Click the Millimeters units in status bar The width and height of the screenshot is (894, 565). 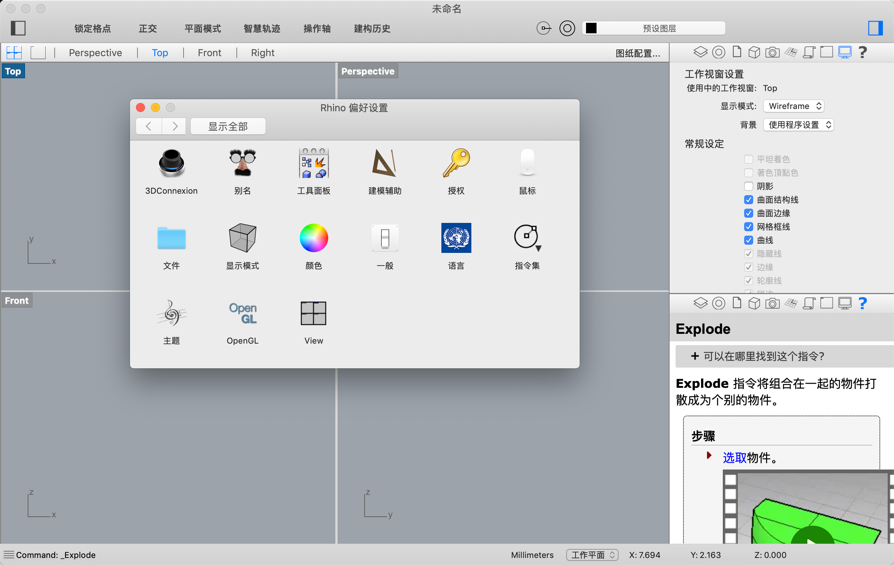pos(532,555)
